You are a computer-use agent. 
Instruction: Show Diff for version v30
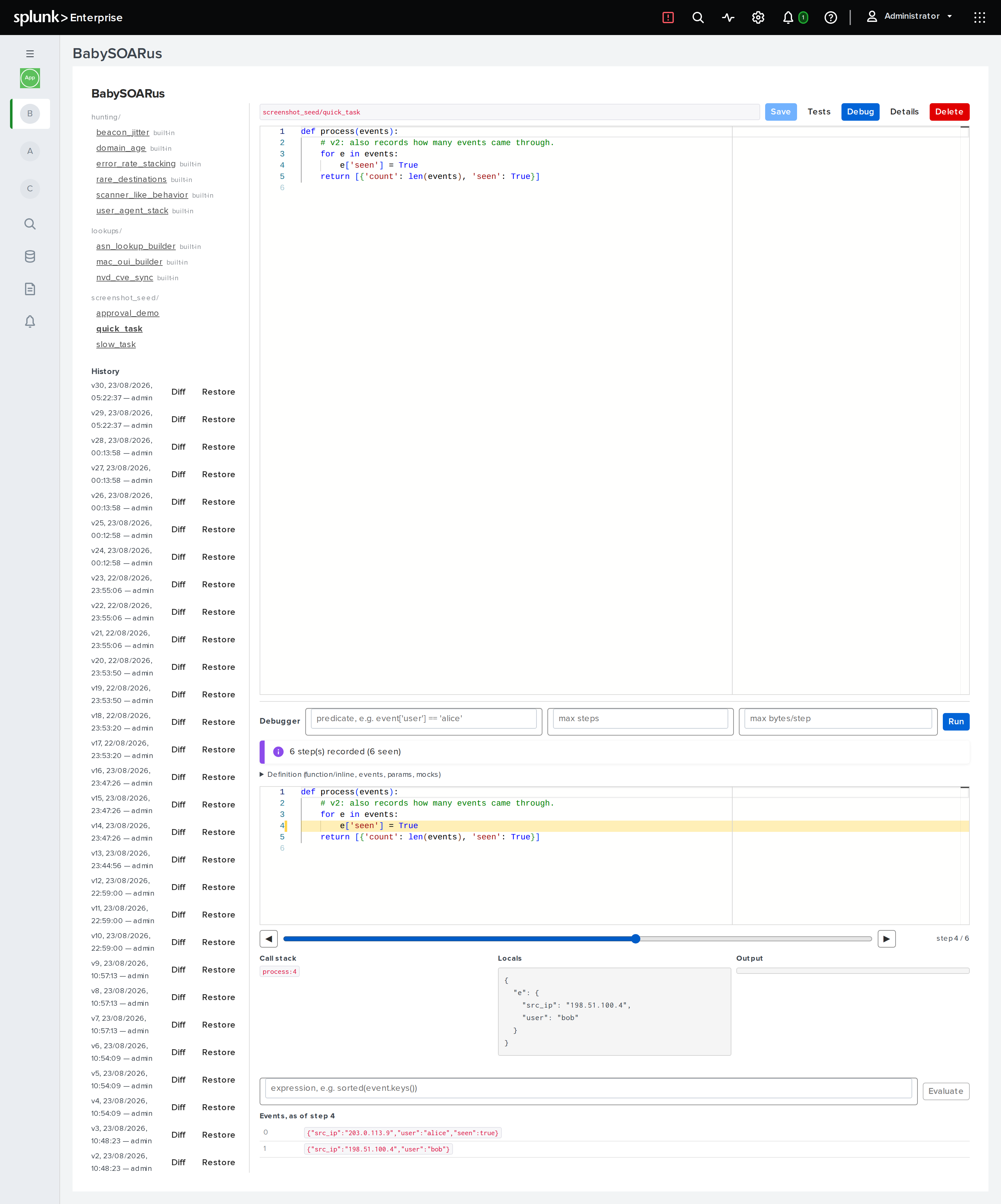(178, 392)
